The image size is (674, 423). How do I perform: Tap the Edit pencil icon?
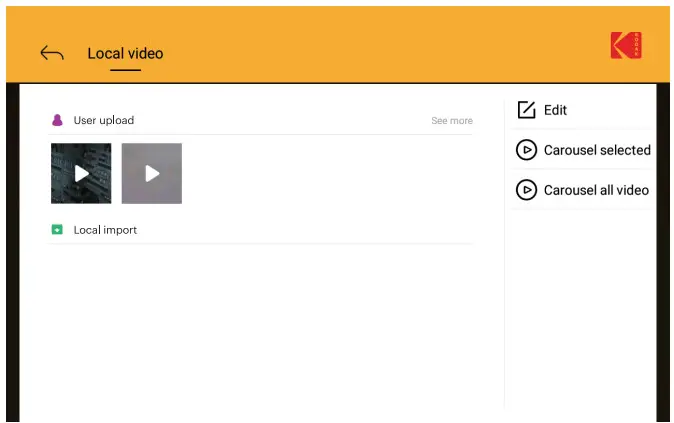pos(526,110)
